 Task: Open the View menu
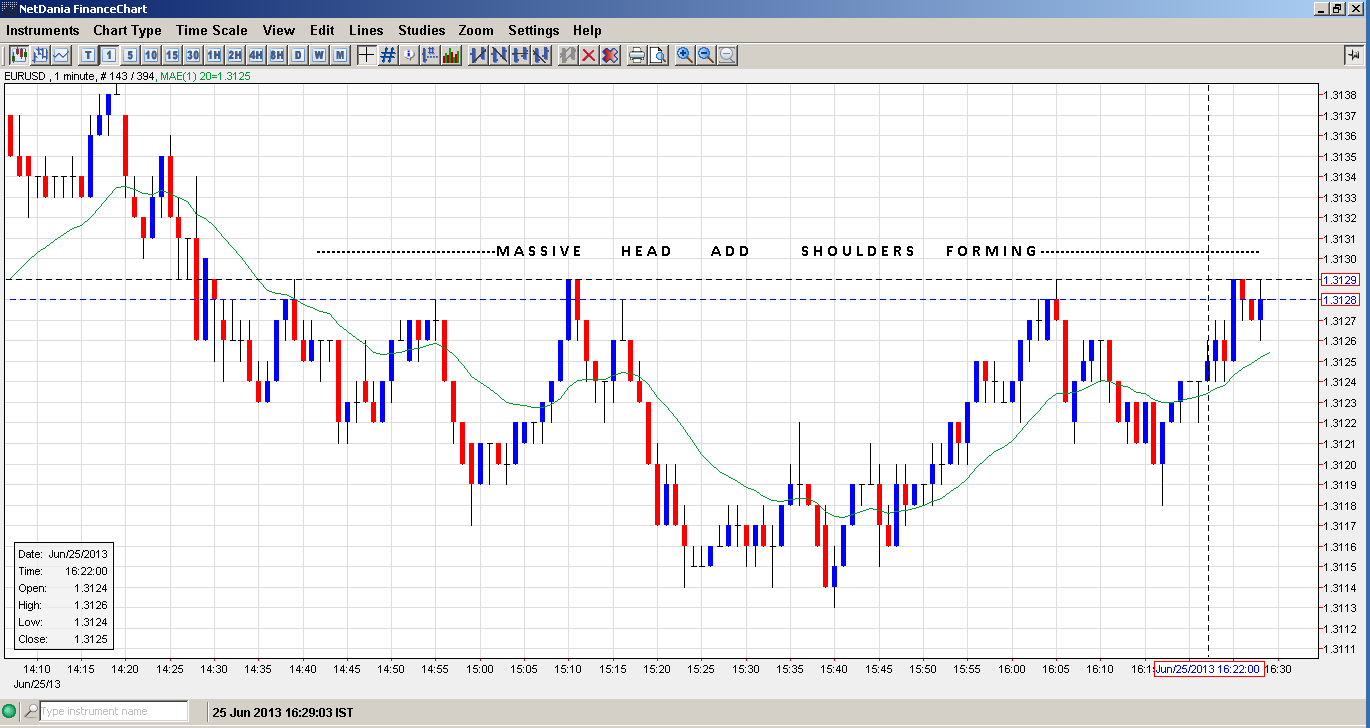click(x=279, y=30)
